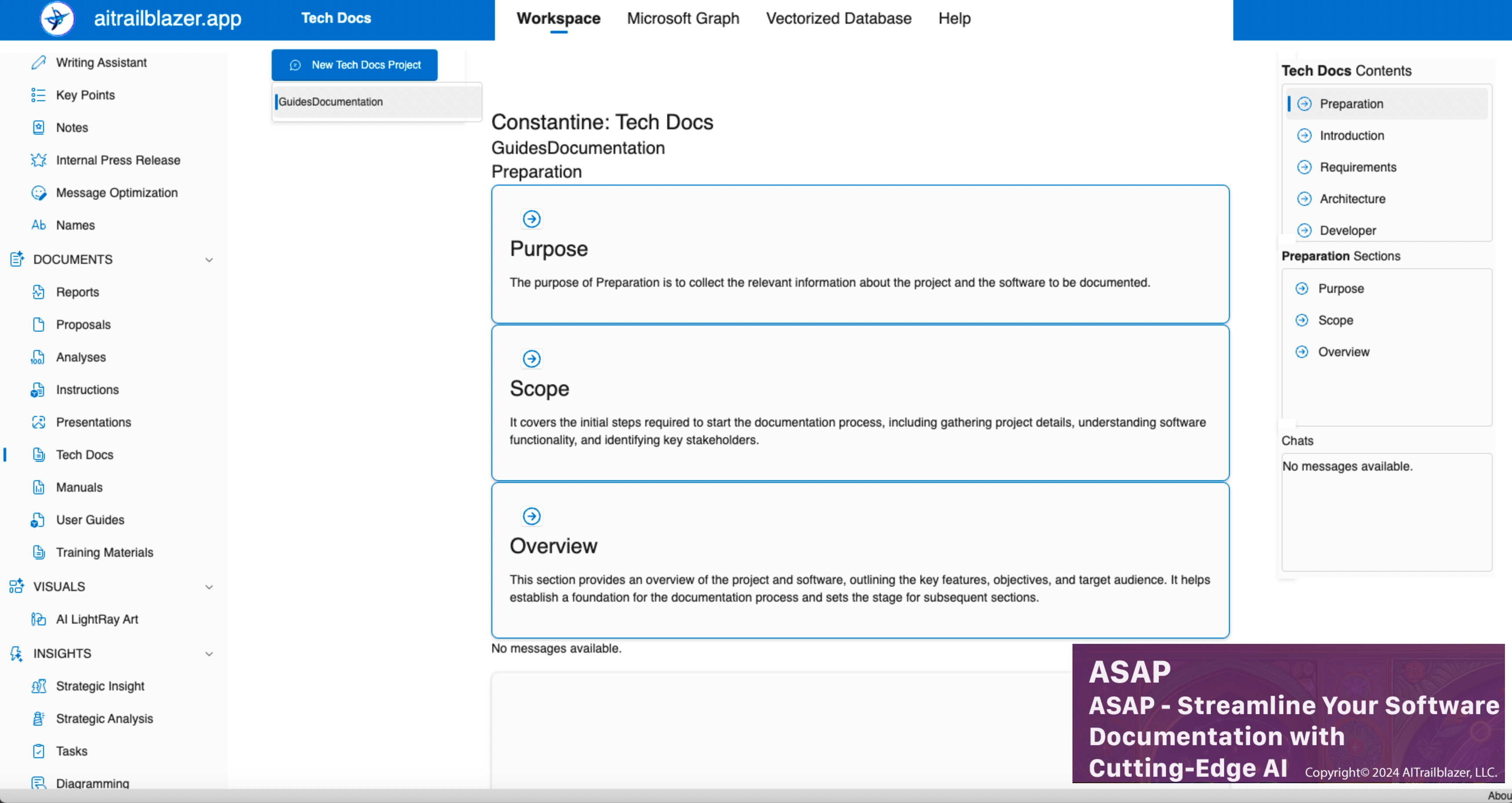
Task: Select the GuidesDocumentation project entry
Action: pos(331,102)
